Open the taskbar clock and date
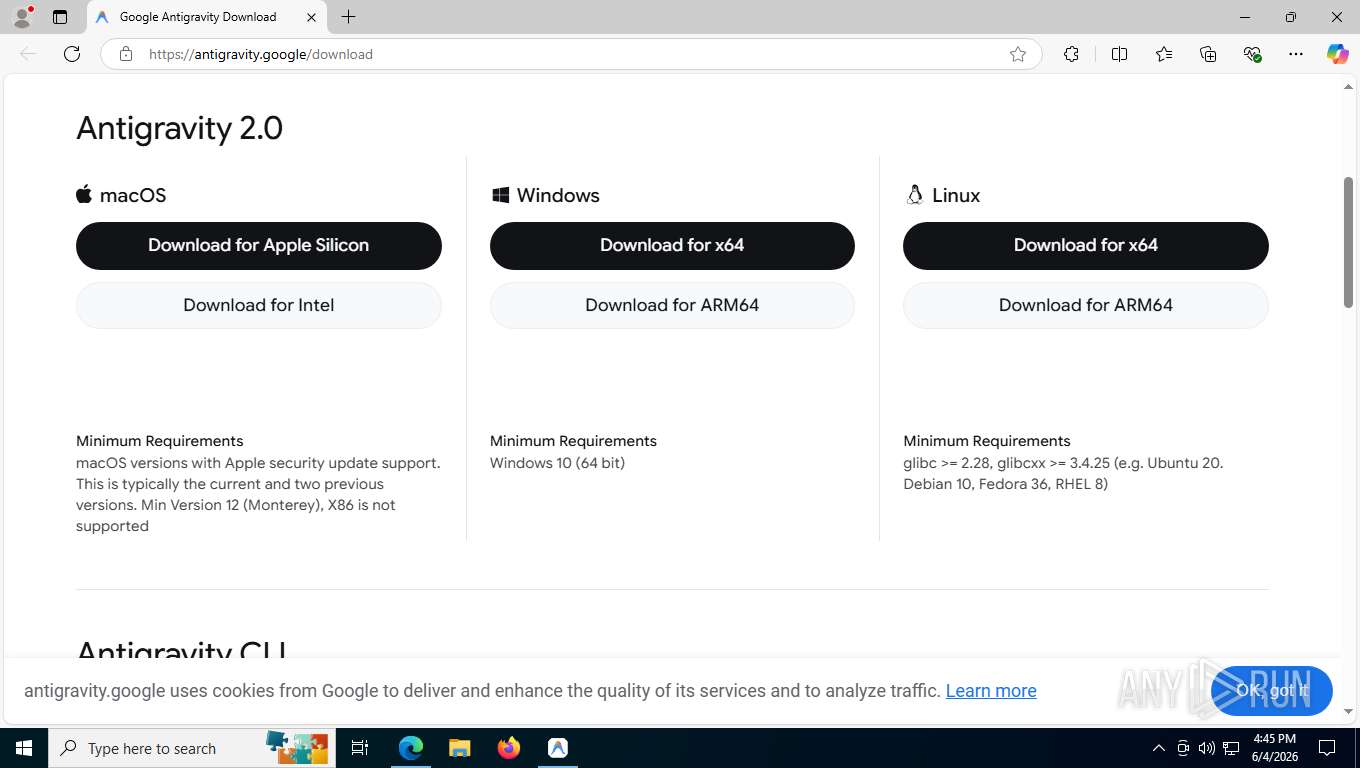The width and height of the screenshot is (1360, 768). click(x=1275, y=748)
